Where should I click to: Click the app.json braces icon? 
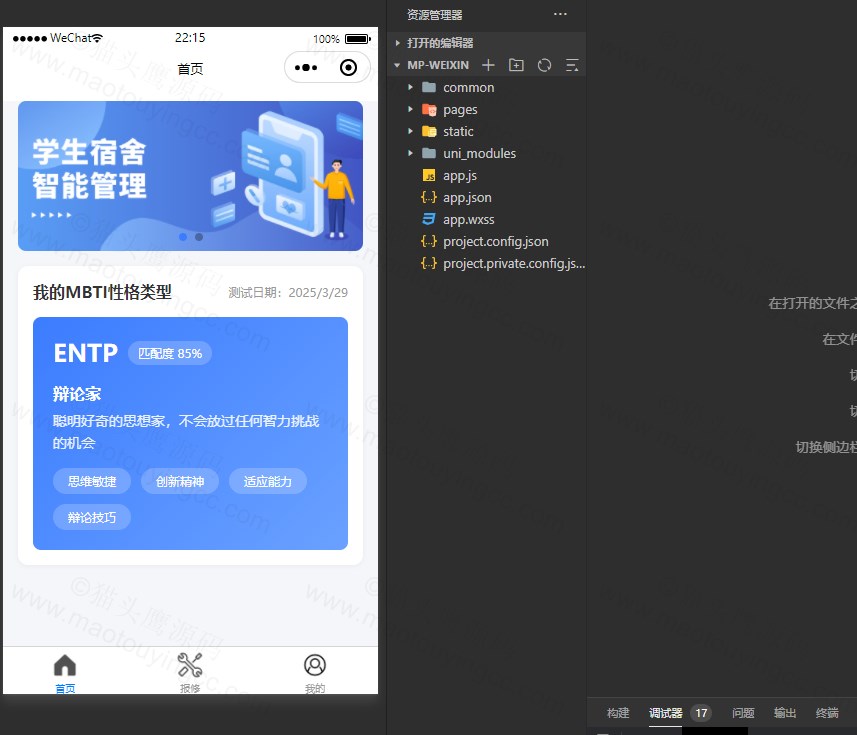429,197
